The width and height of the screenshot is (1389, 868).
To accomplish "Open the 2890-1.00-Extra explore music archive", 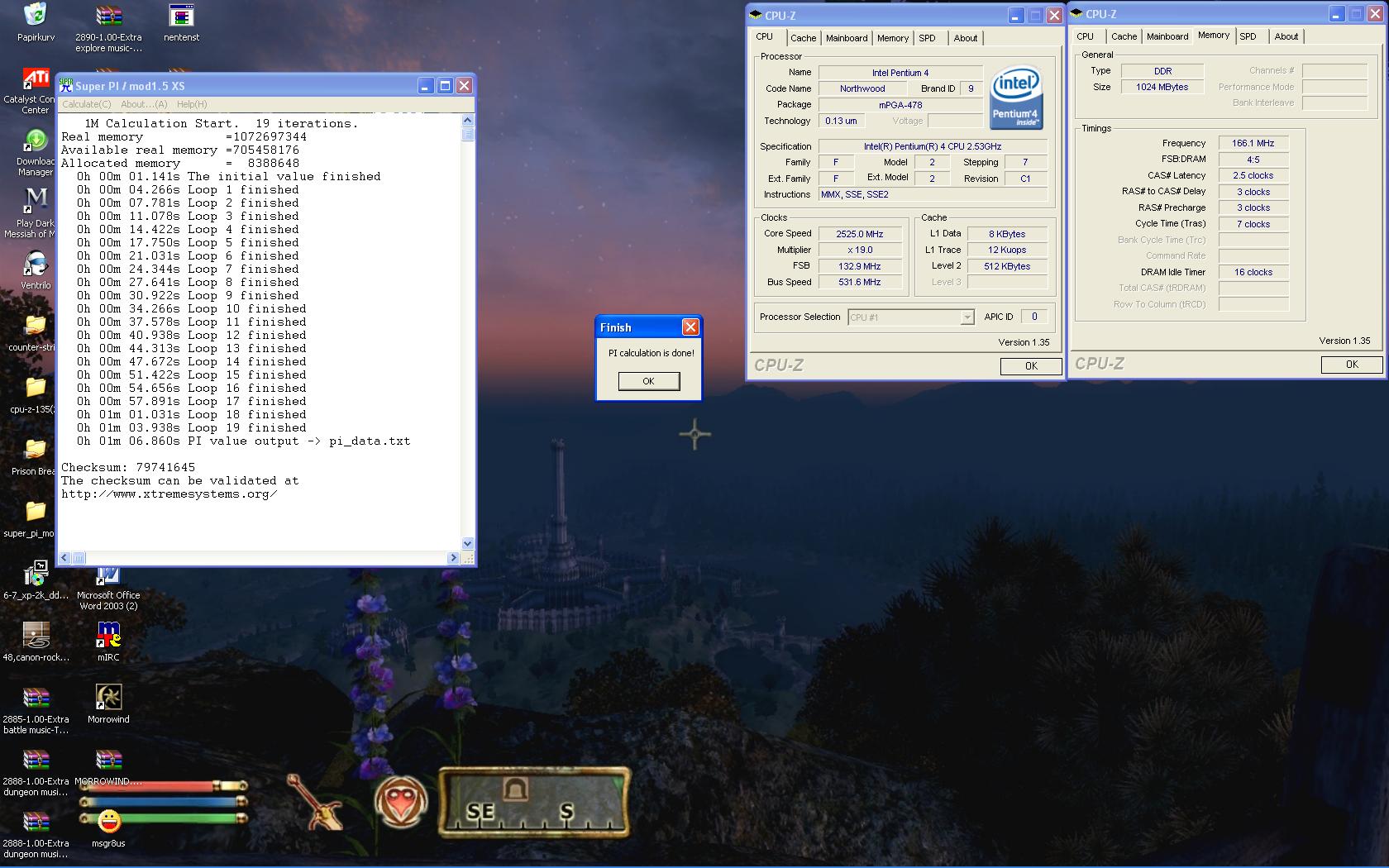I will [108, 15].
